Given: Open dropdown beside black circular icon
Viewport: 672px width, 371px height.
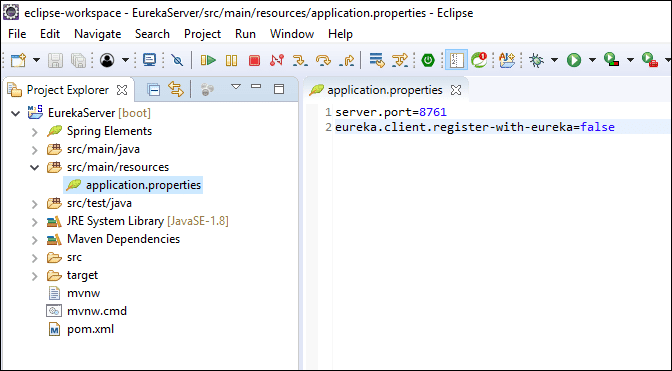Looking at the screenshot, I should [x=125, y=60].
